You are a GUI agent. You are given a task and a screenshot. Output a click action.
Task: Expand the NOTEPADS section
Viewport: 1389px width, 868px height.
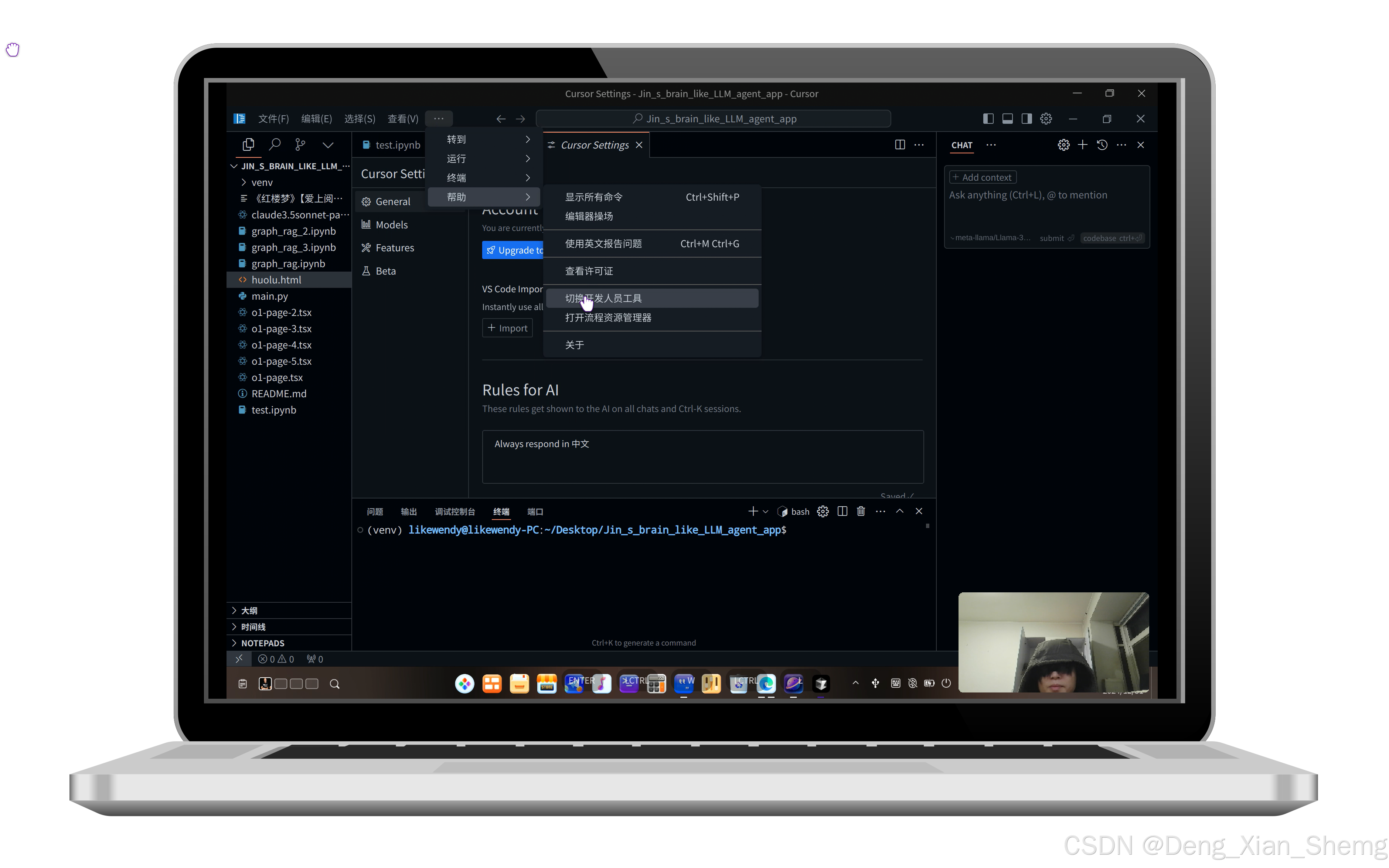pos(262,643)
